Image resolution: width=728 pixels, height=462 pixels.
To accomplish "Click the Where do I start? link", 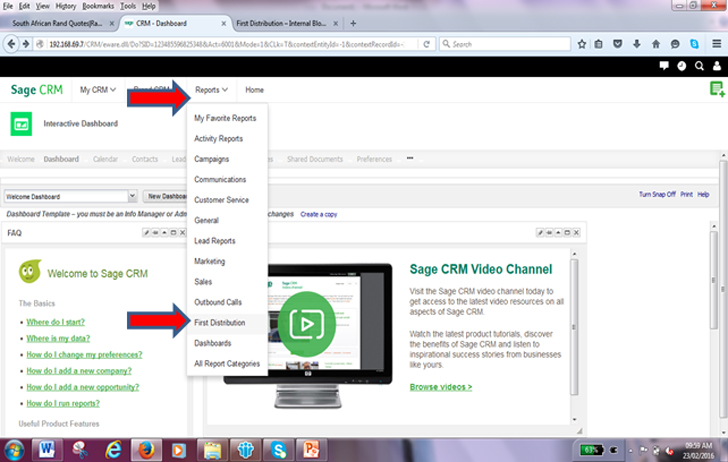I will coord(56,322).
